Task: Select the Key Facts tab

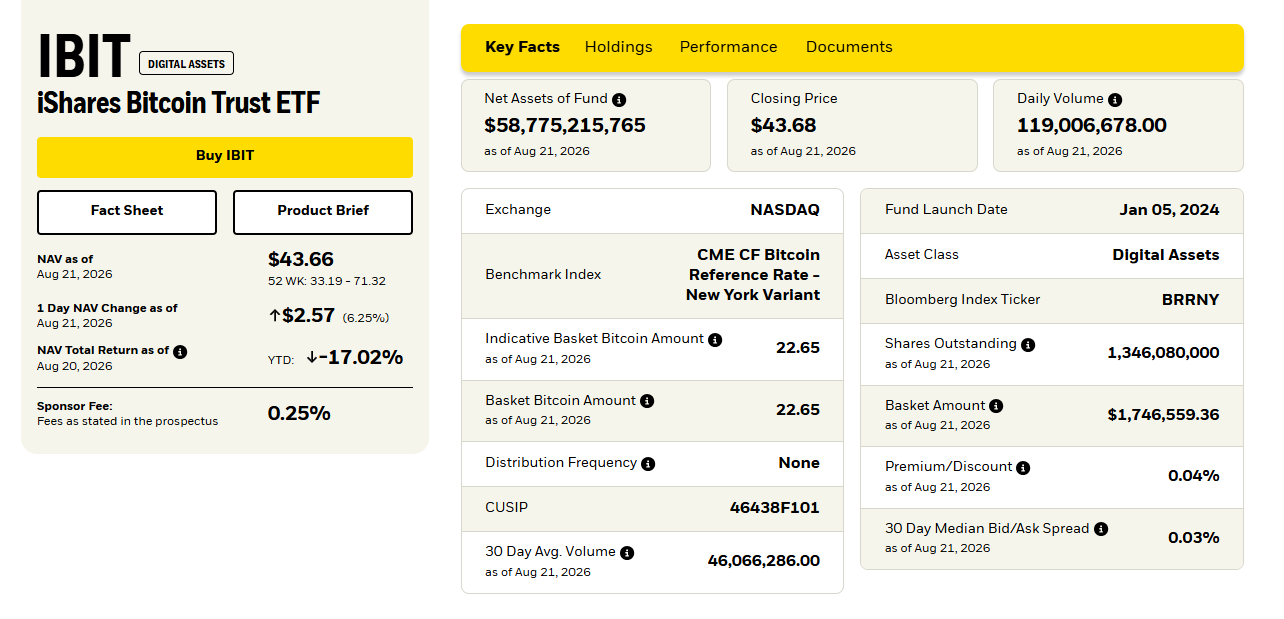Action: [x=522, y=47]
